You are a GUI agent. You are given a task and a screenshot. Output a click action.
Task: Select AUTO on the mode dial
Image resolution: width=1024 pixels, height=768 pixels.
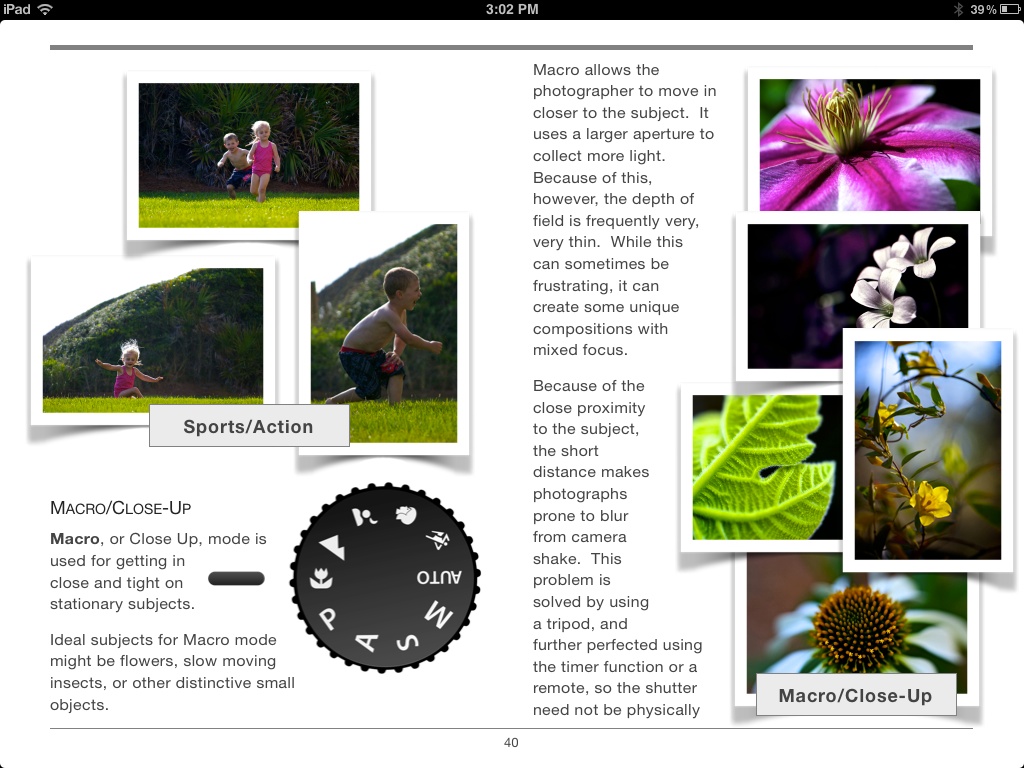point(440,577)
